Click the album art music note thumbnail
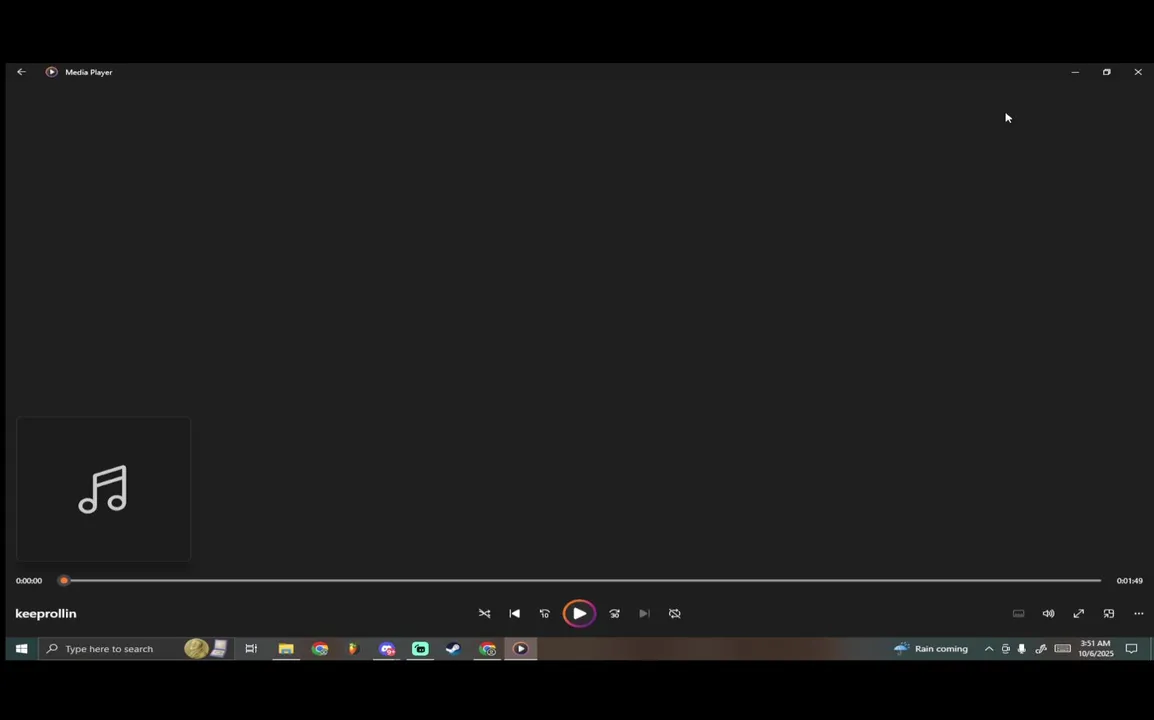Image resolution: width=1154 pixels, height=720 pixels. (103, 489)
